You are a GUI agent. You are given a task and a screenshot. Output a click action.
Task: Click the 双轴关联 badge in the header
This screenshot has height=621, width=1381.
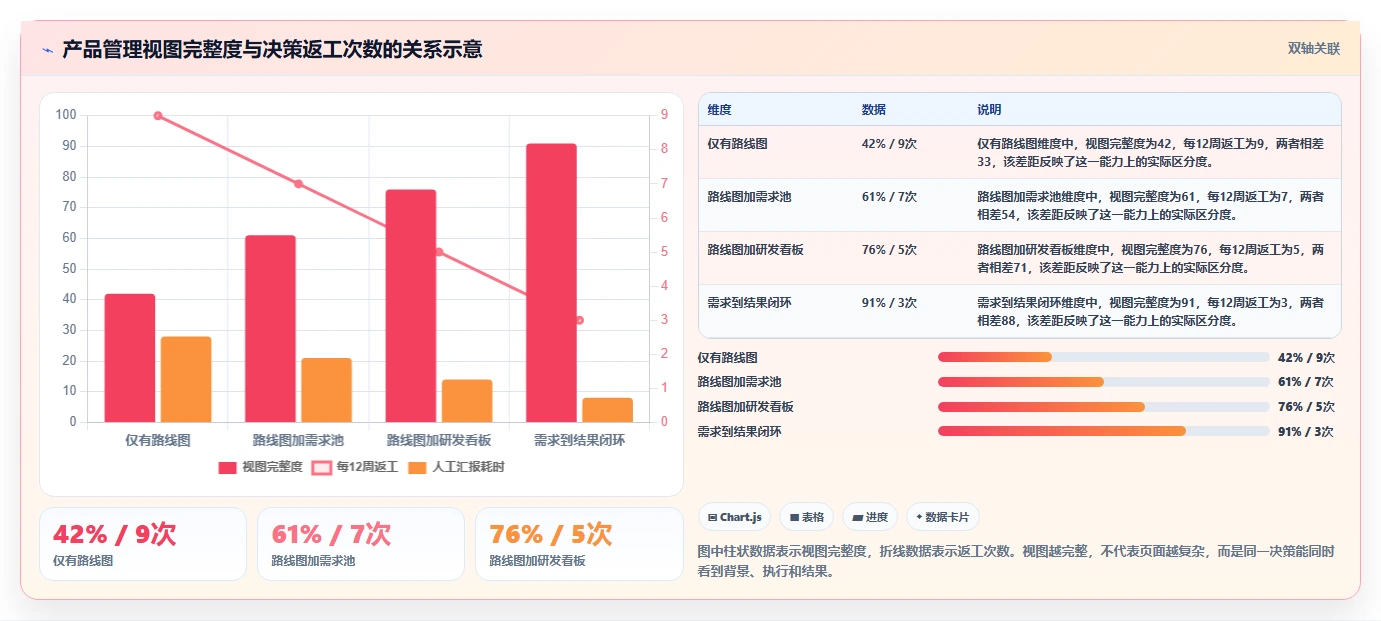coord(1313,48)
